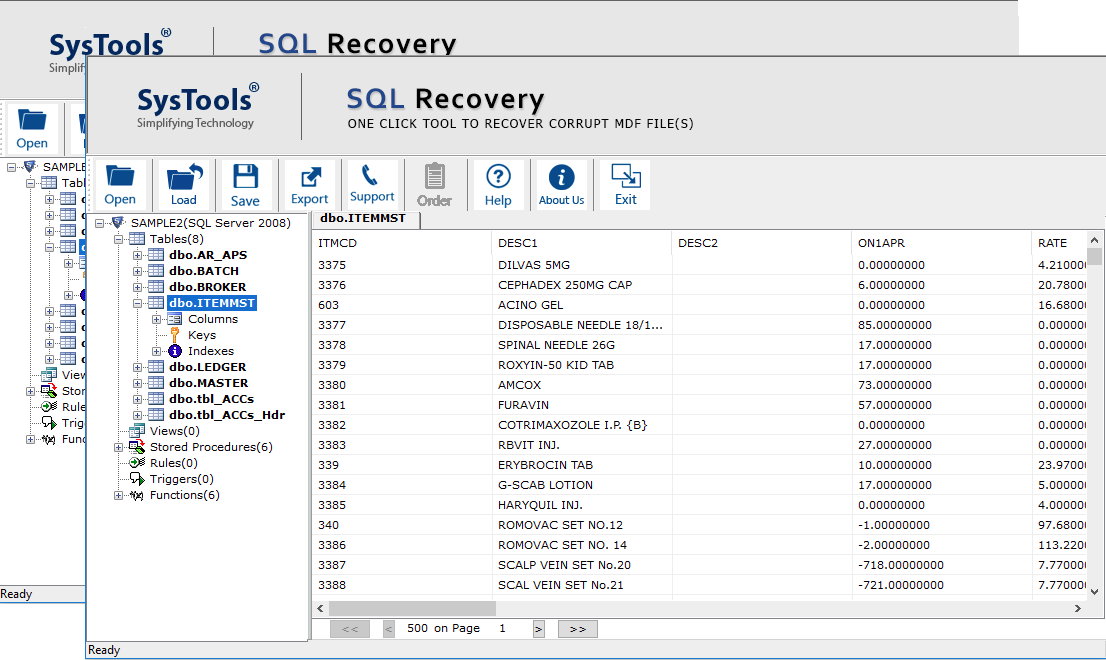The height and width of the screenshot is (660, 1106).
Task: Click the horizontal scrollbar left arrow
Action: click(x=320, y=609)
